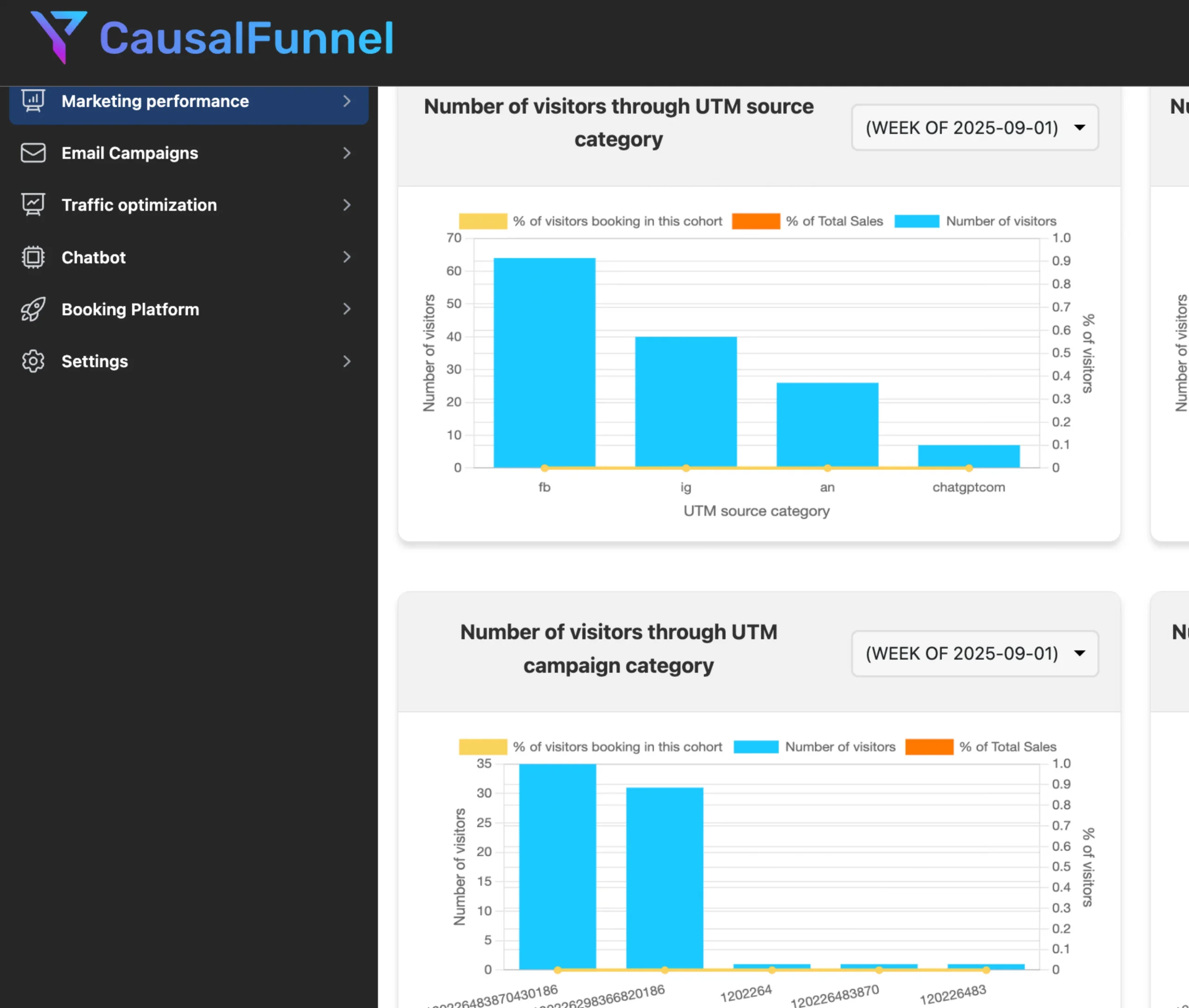Click the Email Campaigns envelope icon

coord(33,153)
